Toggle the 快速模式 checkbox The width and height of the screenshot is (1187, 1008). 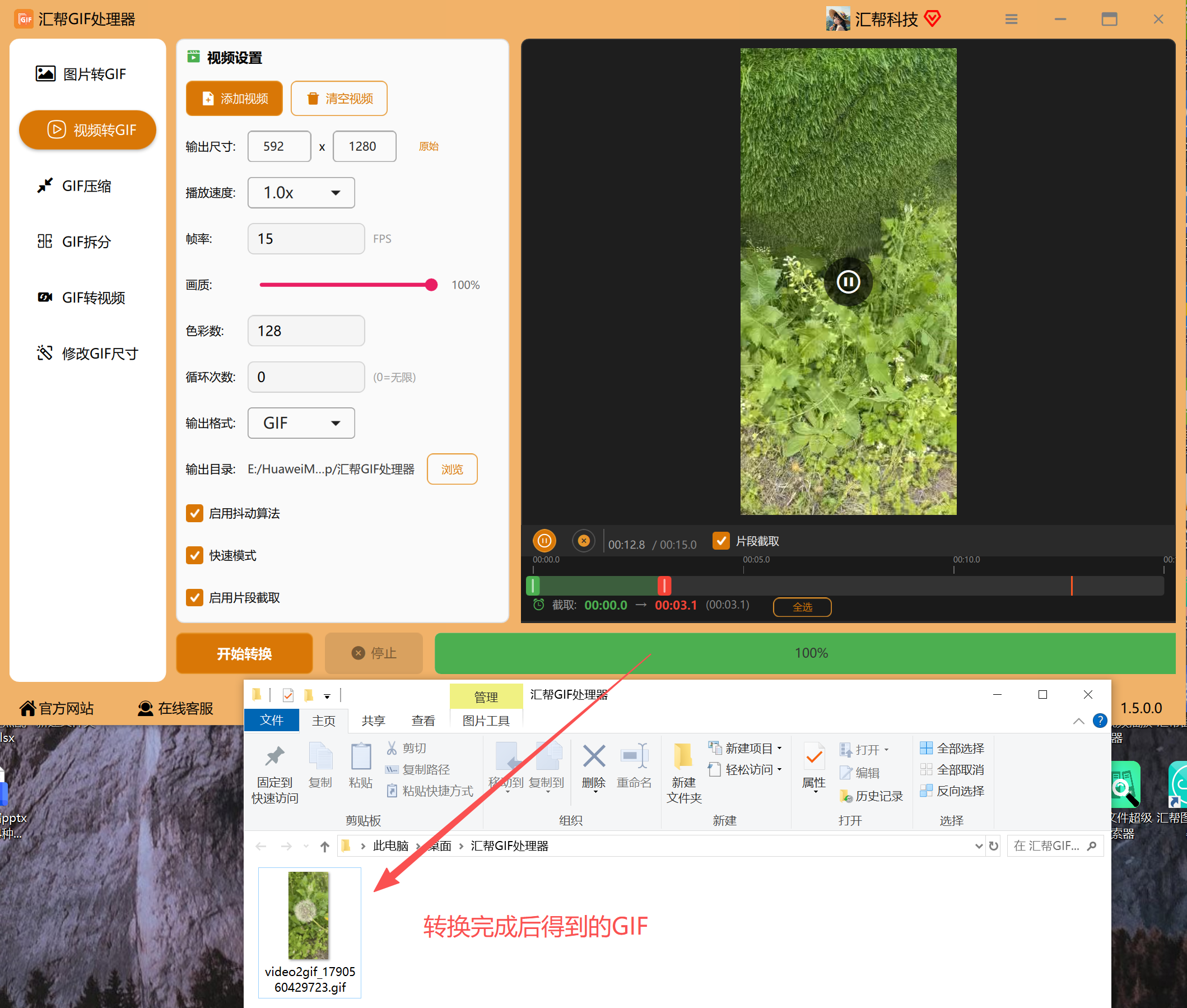pyautogui.click(x=195, y=555)
